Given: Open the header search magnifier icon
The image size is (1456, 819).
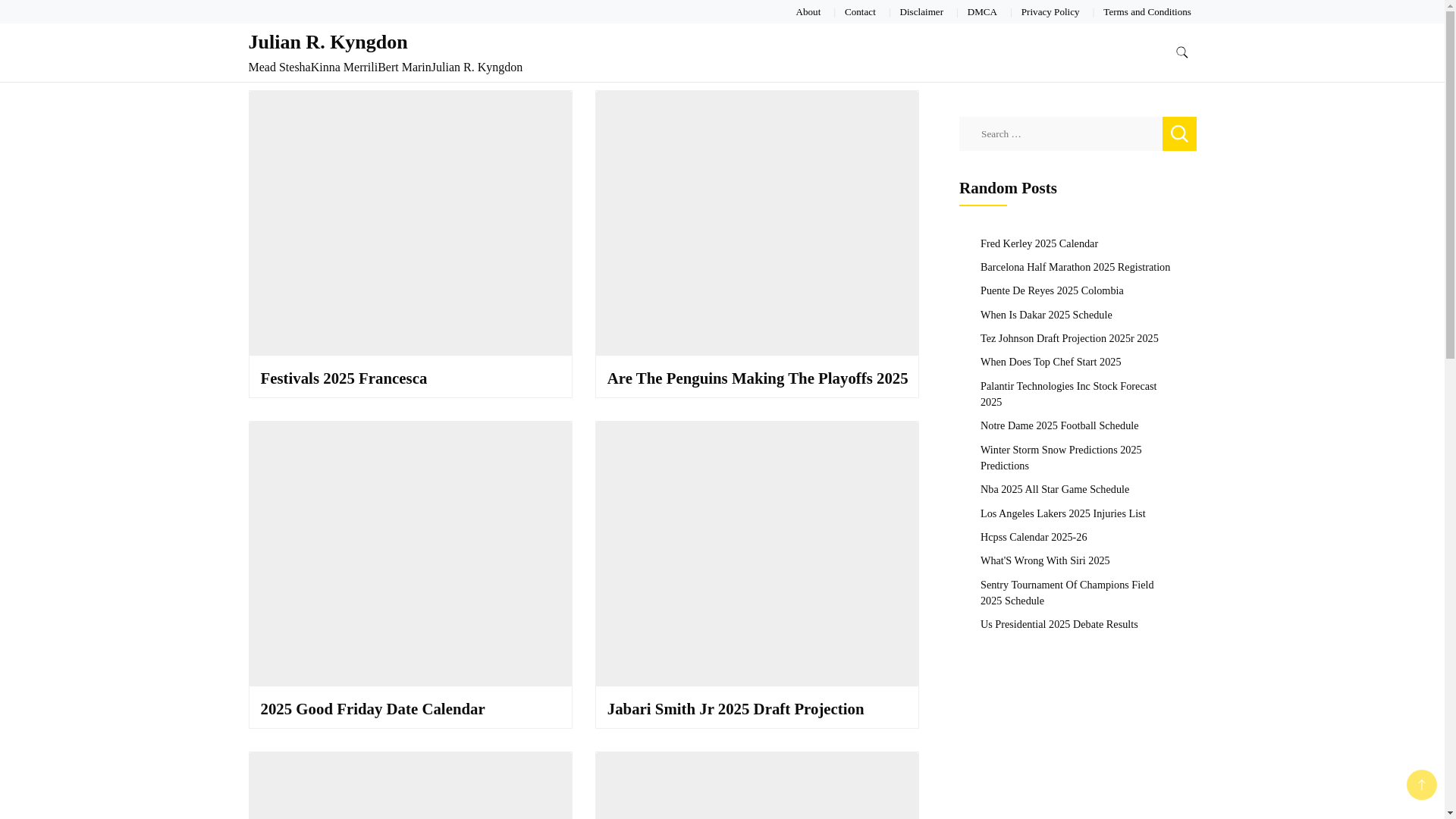Looking at the screenshot, I should (x=1181, y=52).
